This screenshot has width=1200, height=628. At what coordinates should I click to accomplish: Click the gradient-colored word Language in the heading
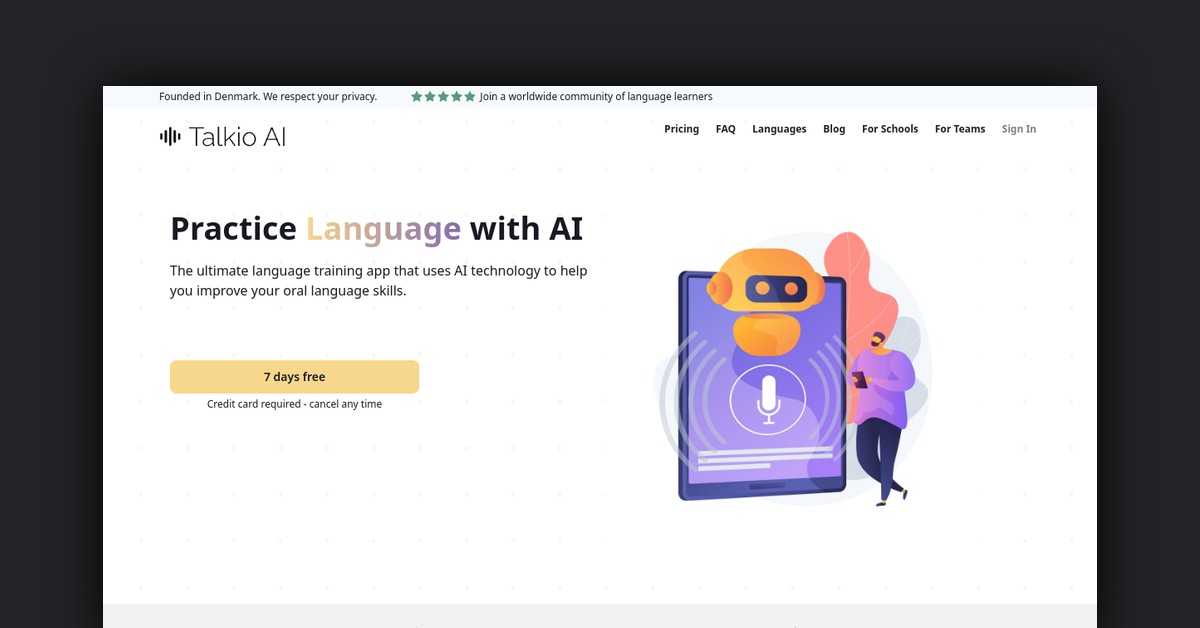click(x=383, y=229)
